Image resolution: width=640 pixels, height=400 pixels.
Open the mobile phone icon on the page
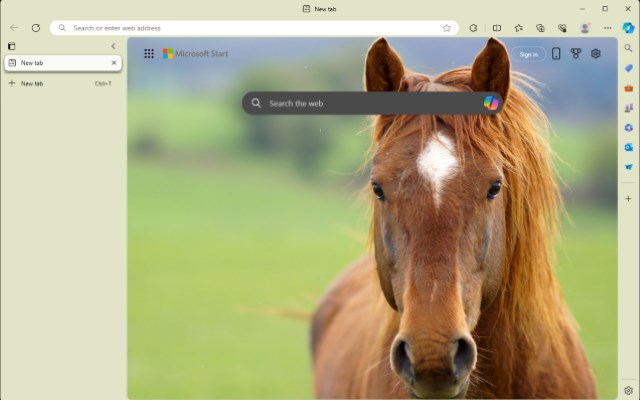click(556, 53)
